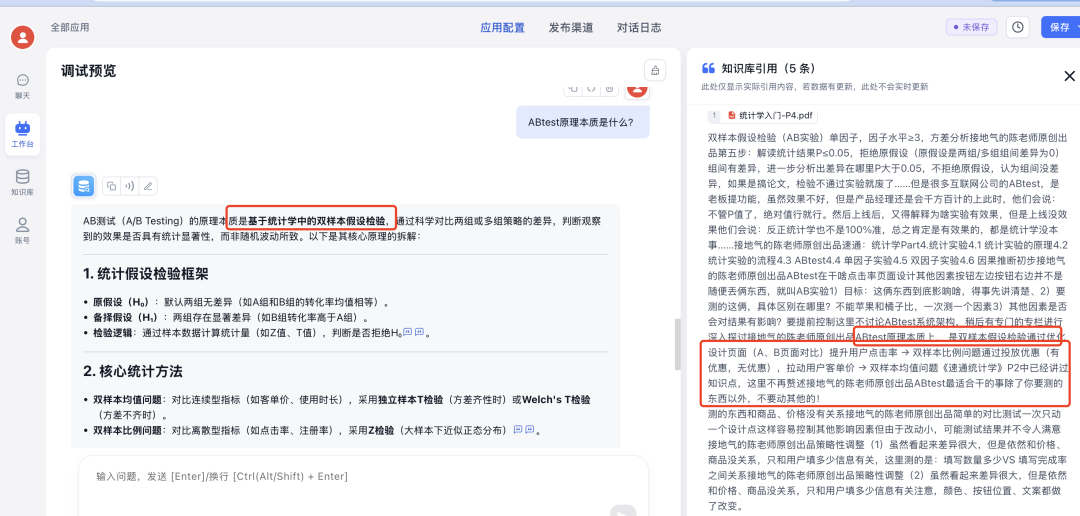Image resolution: width=1080 pixels, height=516 pixels.
Task: Click the first citation icon after 拒绝H₀
Action: [x=407, y=332]
